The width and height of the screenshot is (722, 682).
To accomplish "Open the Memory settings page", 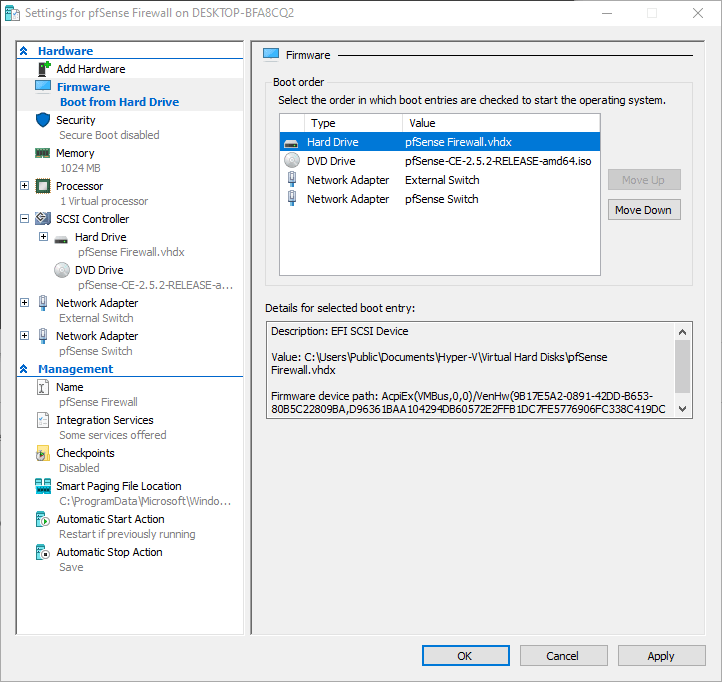I will point(75,153).
